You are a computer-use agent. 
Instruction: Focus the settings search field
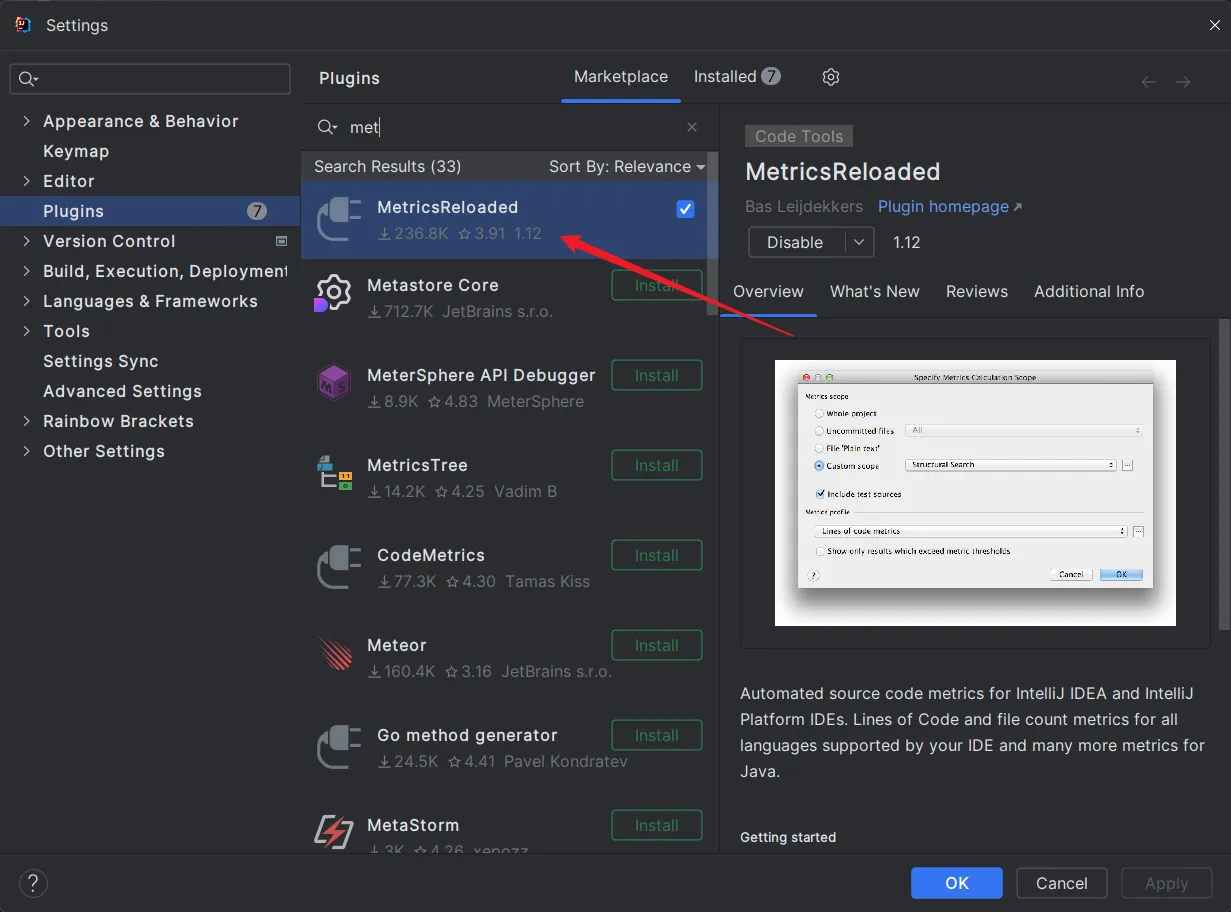pyautogui.click(x=150, y=79)
